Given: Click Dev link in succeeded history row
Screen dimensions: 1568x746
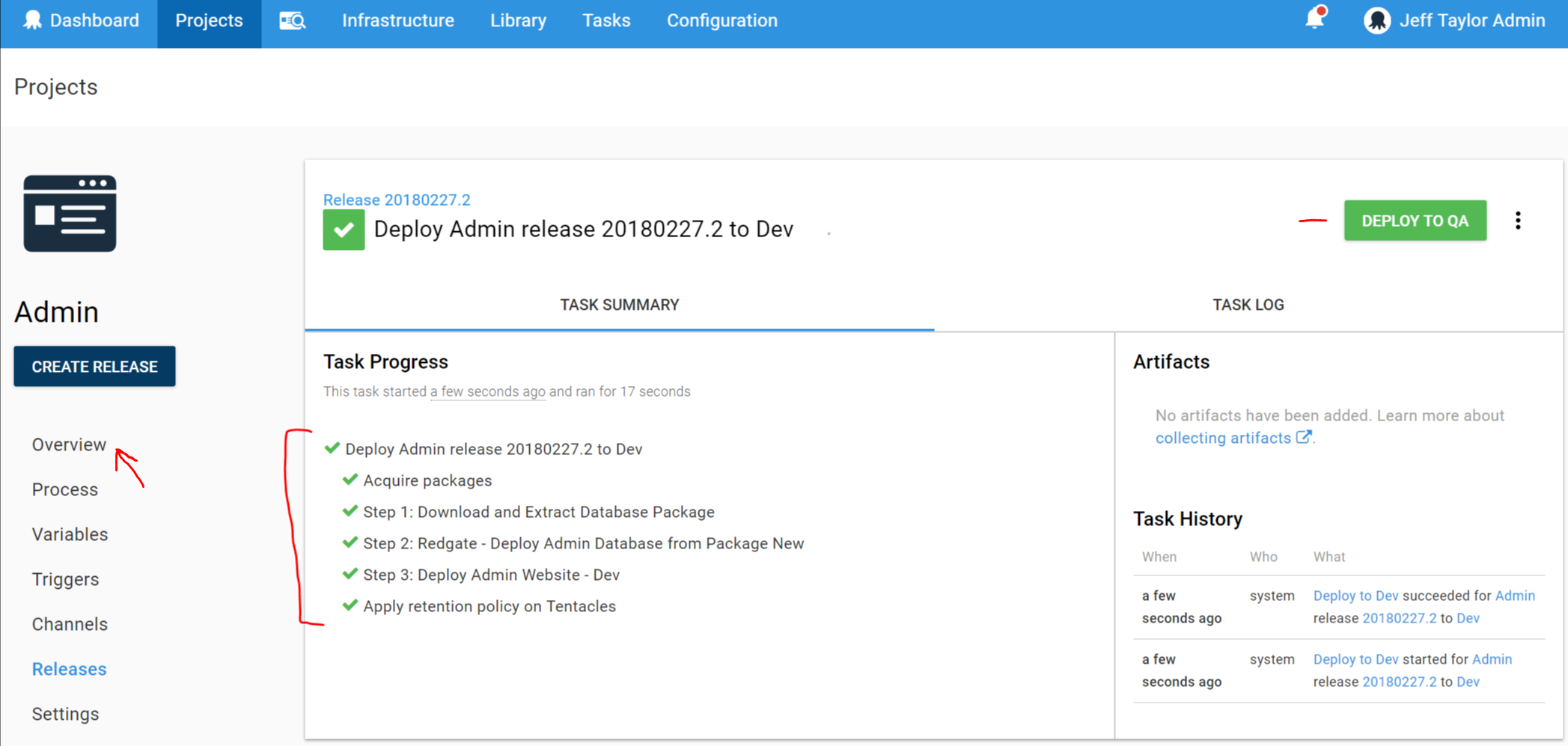Looking at the screenshot, I should click(1468, 618).
